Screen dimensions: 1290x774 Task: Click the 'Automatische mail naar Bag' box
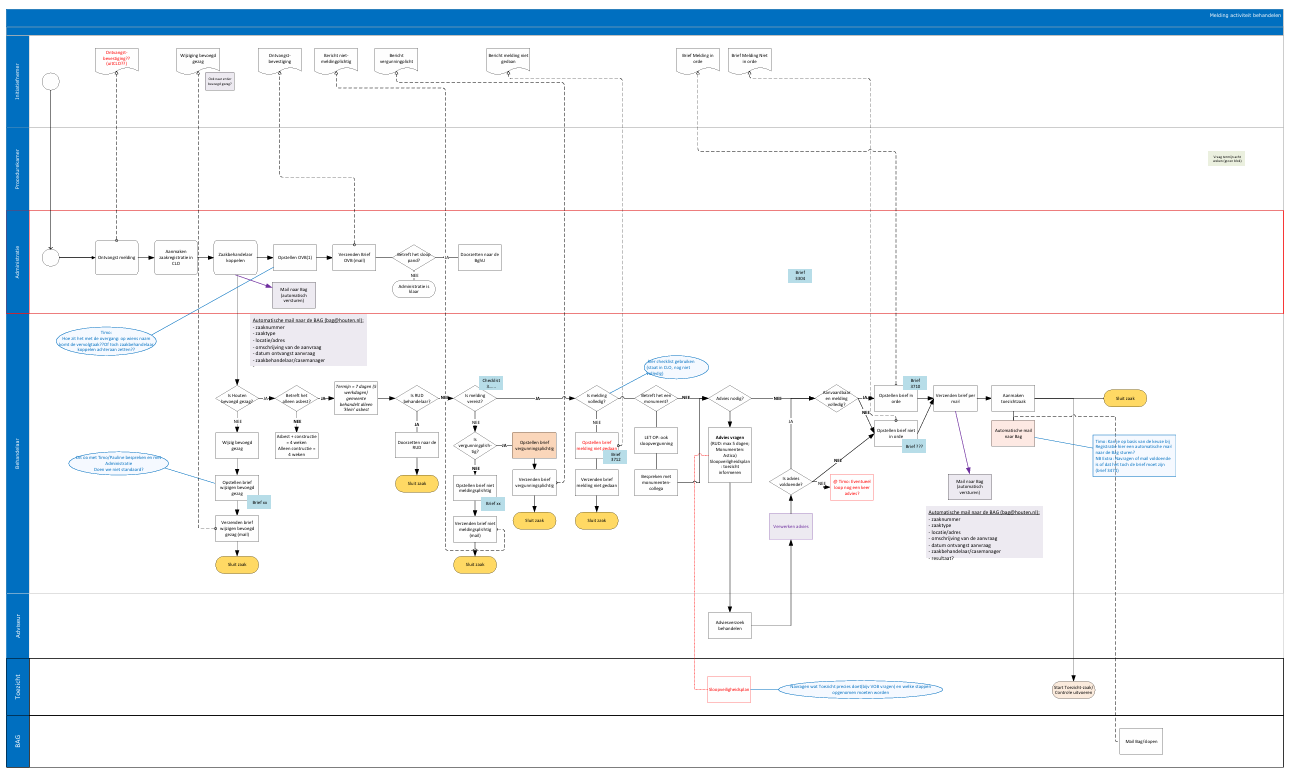[1013, 433]
